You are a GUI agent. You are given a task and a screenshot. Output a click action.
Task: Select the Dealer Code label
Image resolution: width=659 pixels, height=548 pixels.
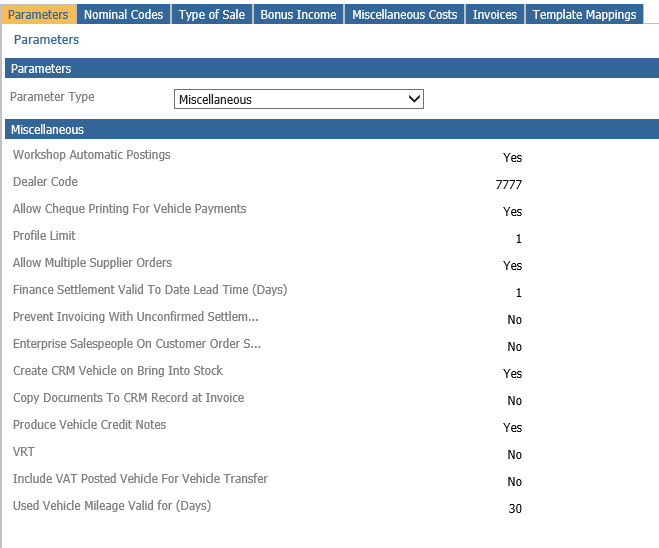pyautogui.click(x=45, y=182)
